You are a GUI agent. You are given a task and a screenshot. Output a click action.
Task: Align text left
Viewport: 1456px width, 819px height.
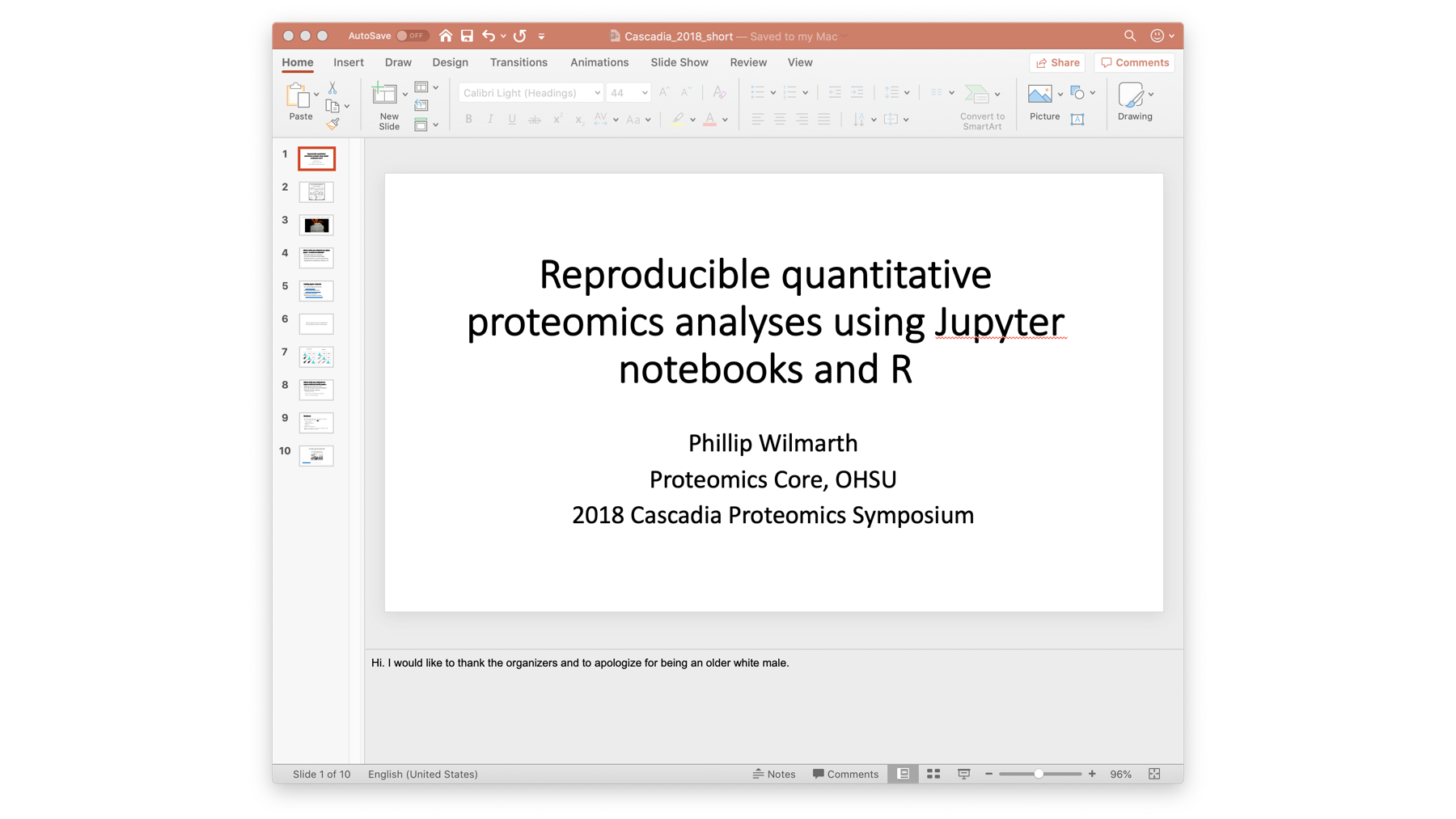point(758,120)
